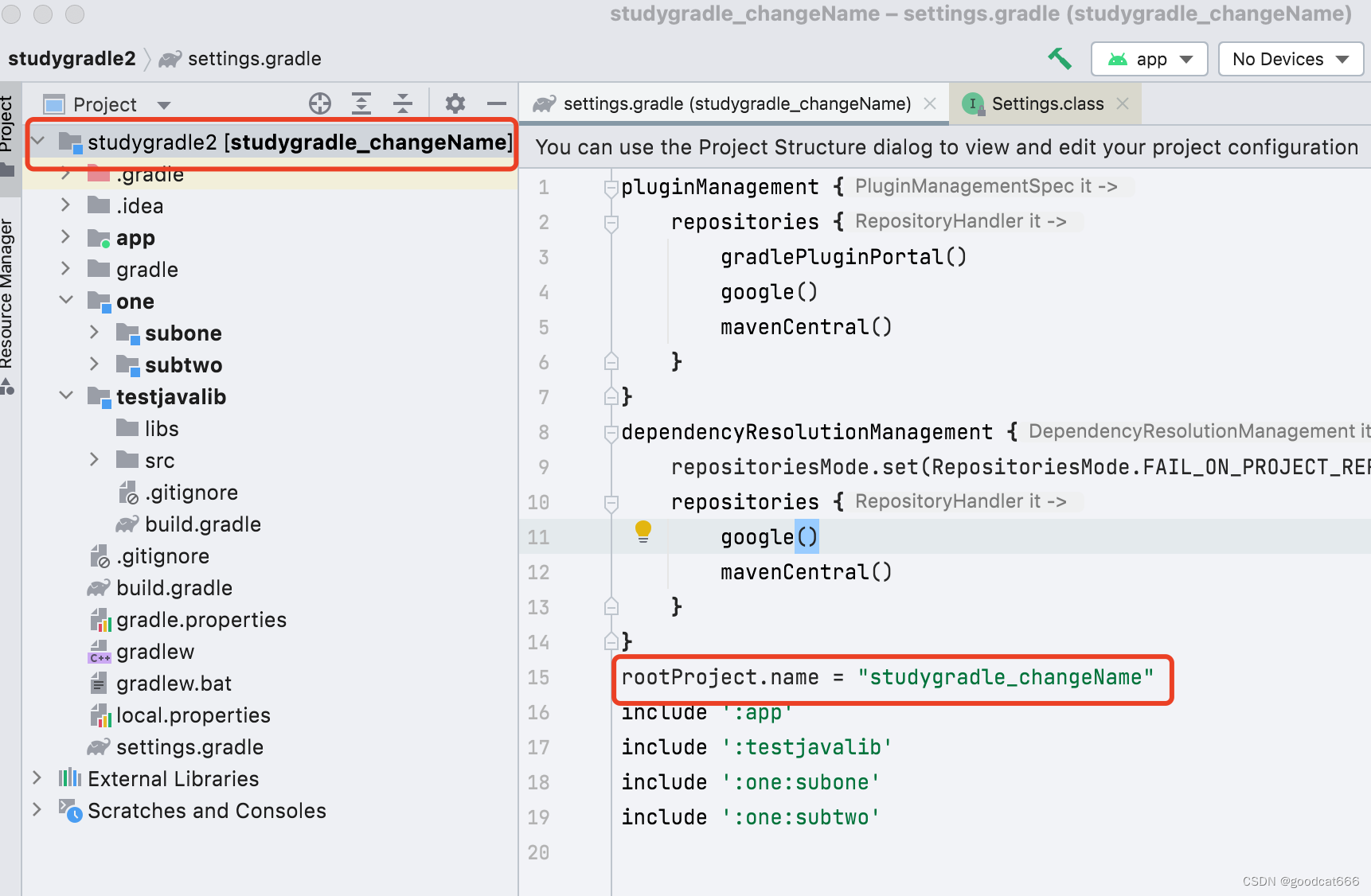Open the Project view type dropdown
Viewport: 1371px width, 896px height.
(x=164, y=105)
